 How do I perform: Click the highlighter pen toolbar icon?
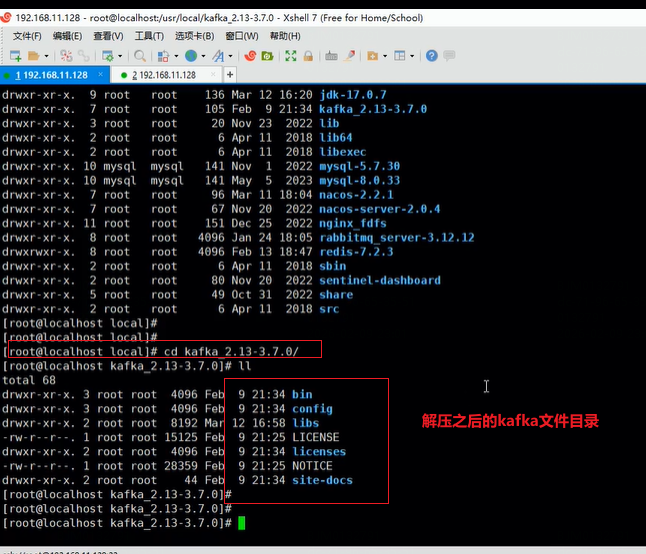pyautogui.click(x=350, y=56)
